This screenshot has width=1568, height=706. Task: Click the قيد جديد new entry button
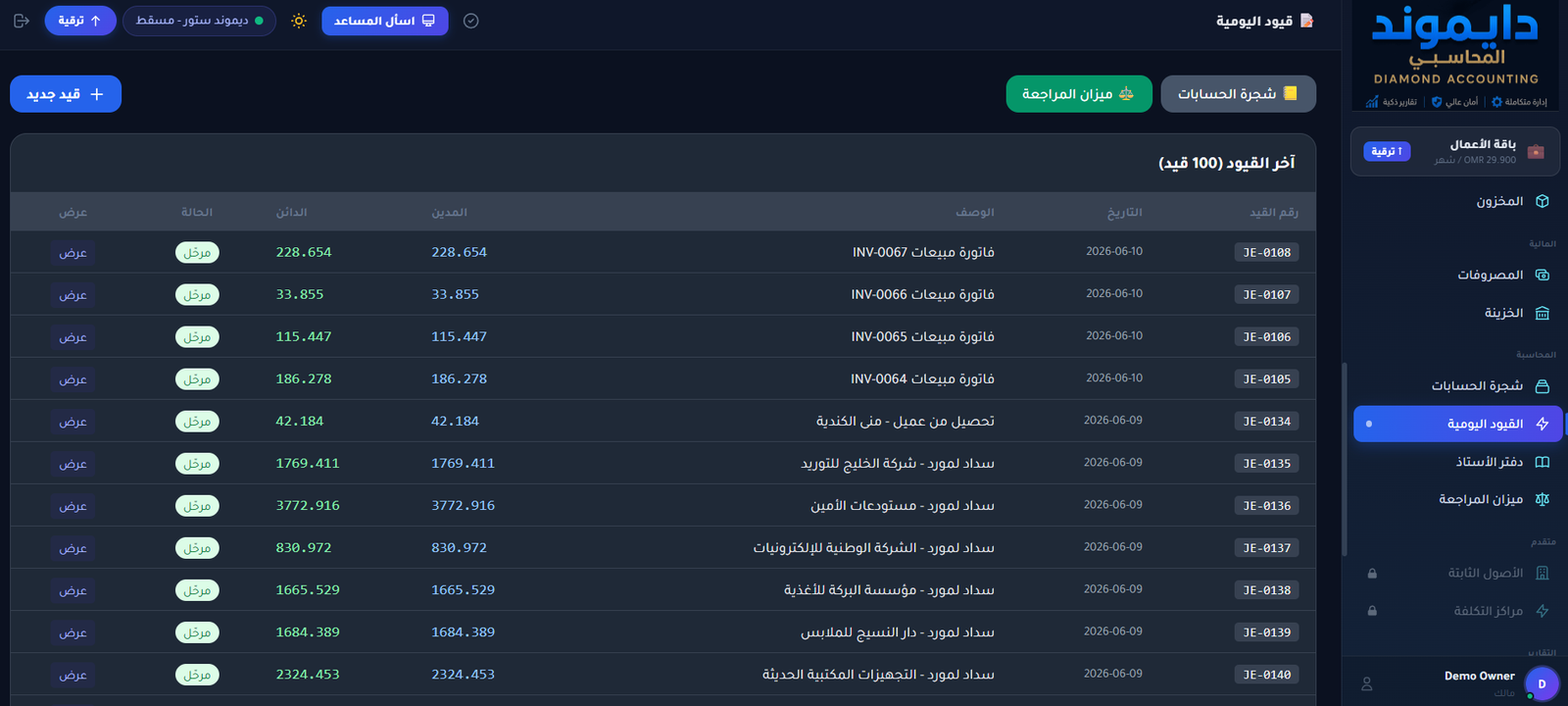pos(66,94)
